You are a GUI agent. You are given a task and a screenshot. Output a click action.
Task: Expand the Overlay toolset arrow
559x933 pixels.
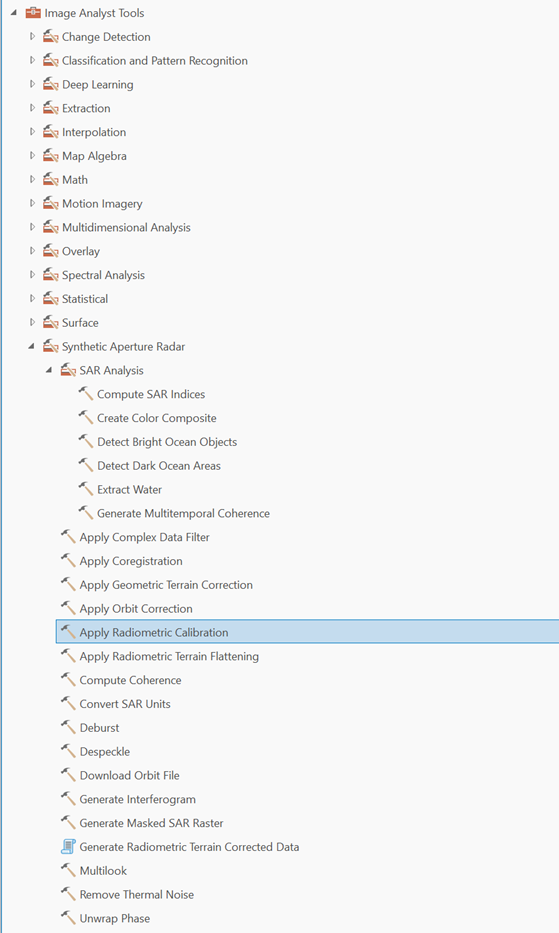click(x=32, y=251)
